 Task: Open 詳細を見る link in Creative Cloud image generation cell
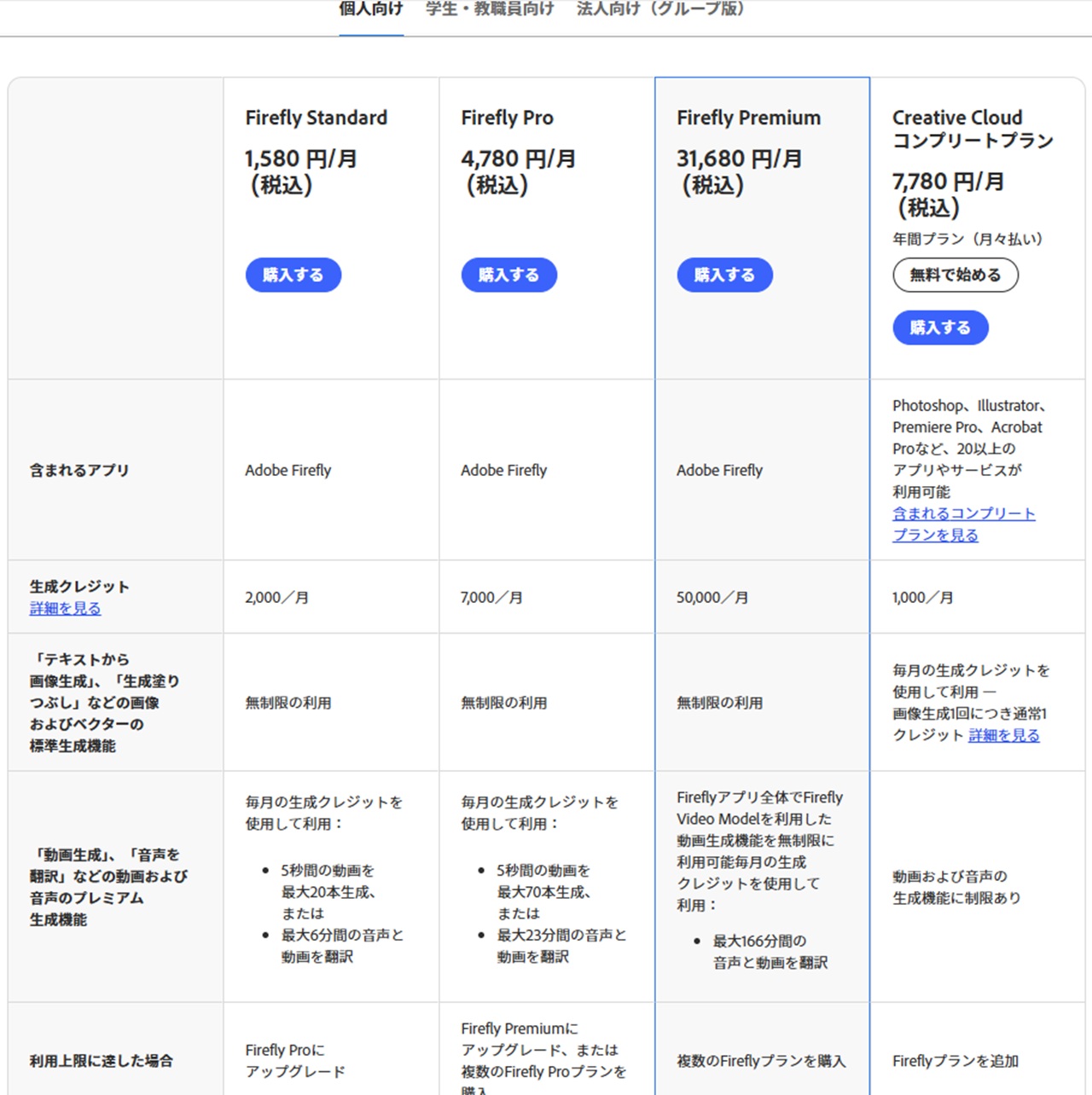(1004, 735)
